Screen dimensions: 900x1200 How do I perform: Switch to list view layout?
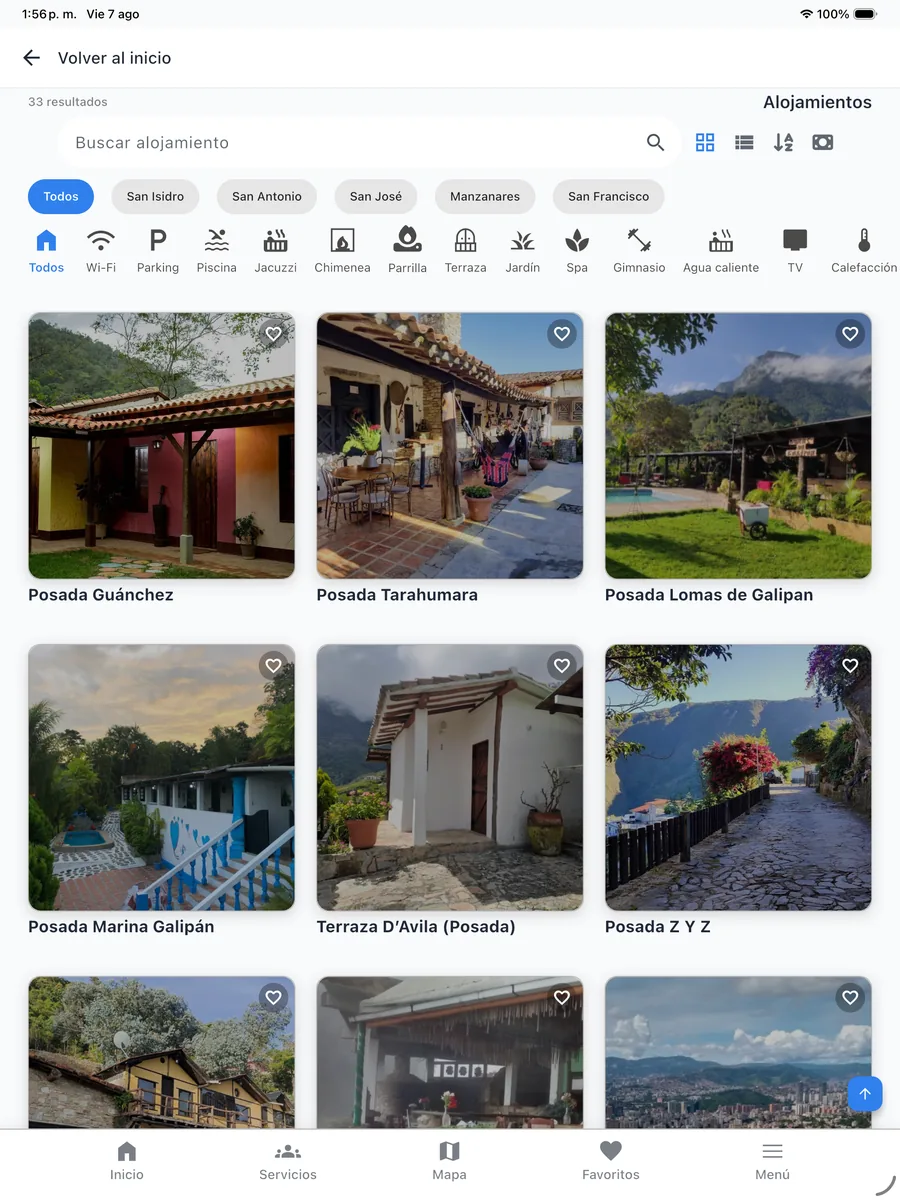pos(744,143)
